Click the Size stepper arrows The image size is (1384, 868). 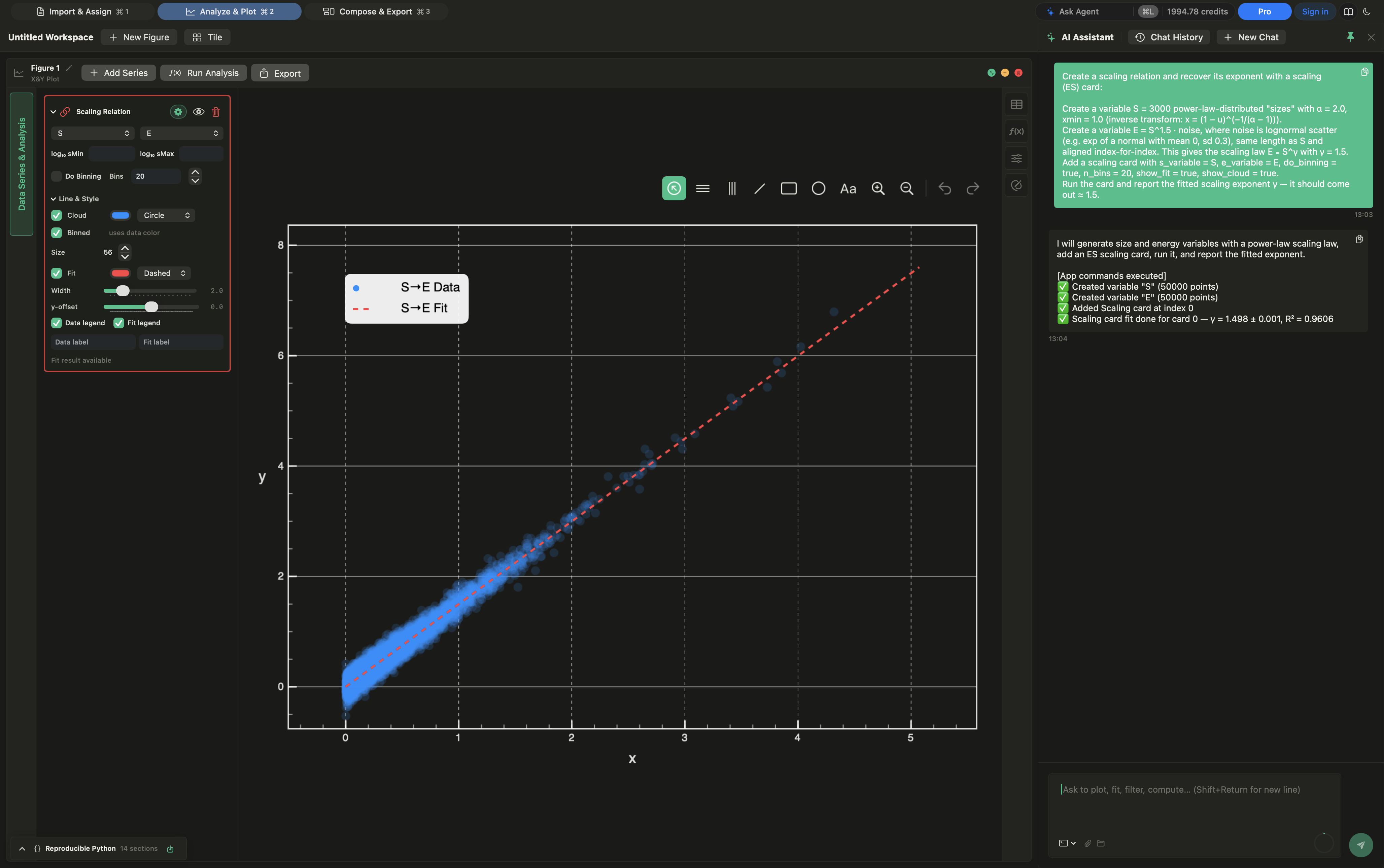click(125, 252)
